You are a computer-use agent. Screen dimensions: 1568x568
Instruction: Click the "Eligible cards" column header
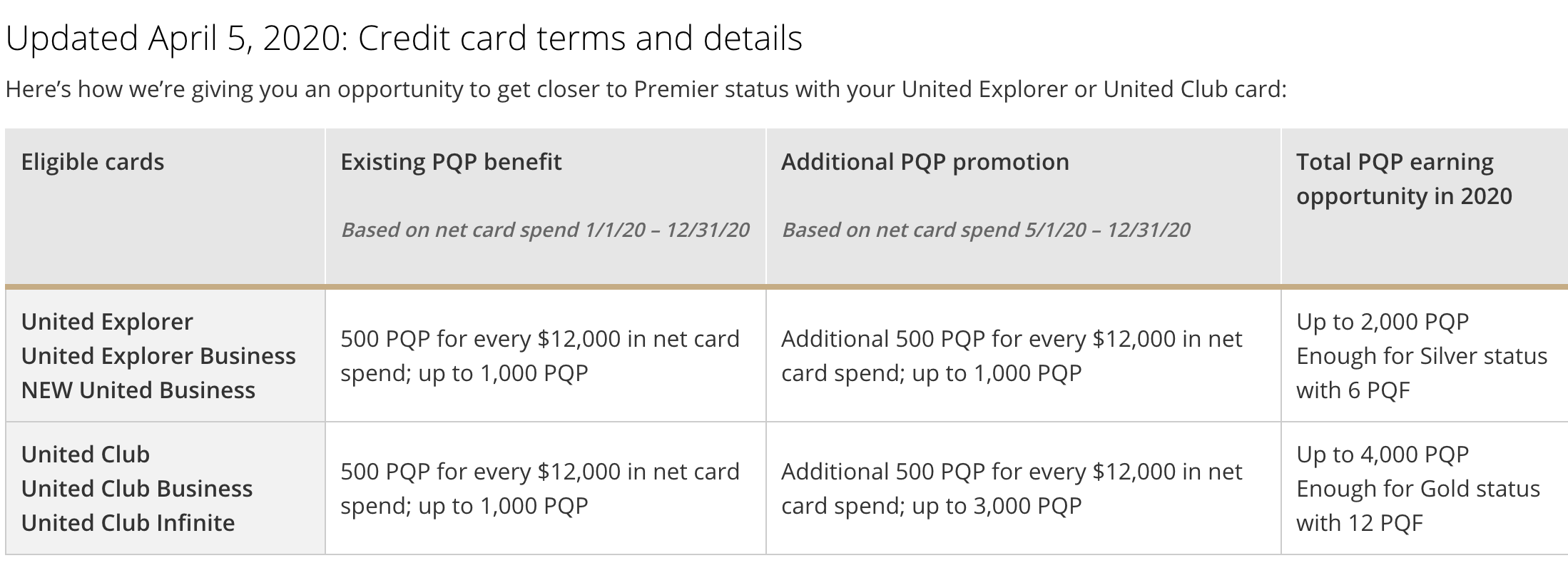pyautogui.click(x=93, y=162)
